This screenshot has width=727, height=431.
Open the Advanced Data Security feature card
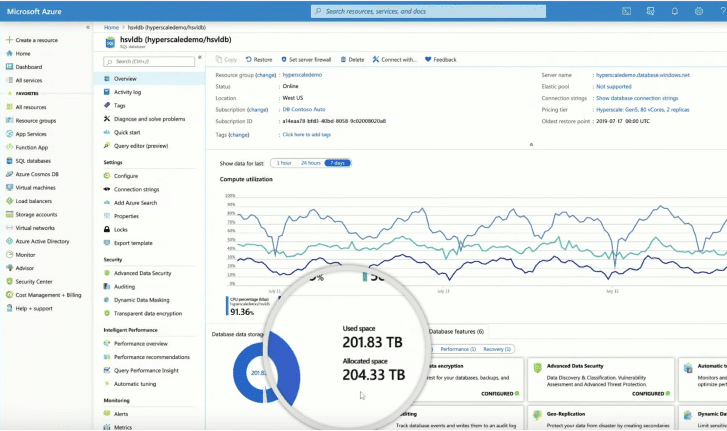[x=601, y=379]
